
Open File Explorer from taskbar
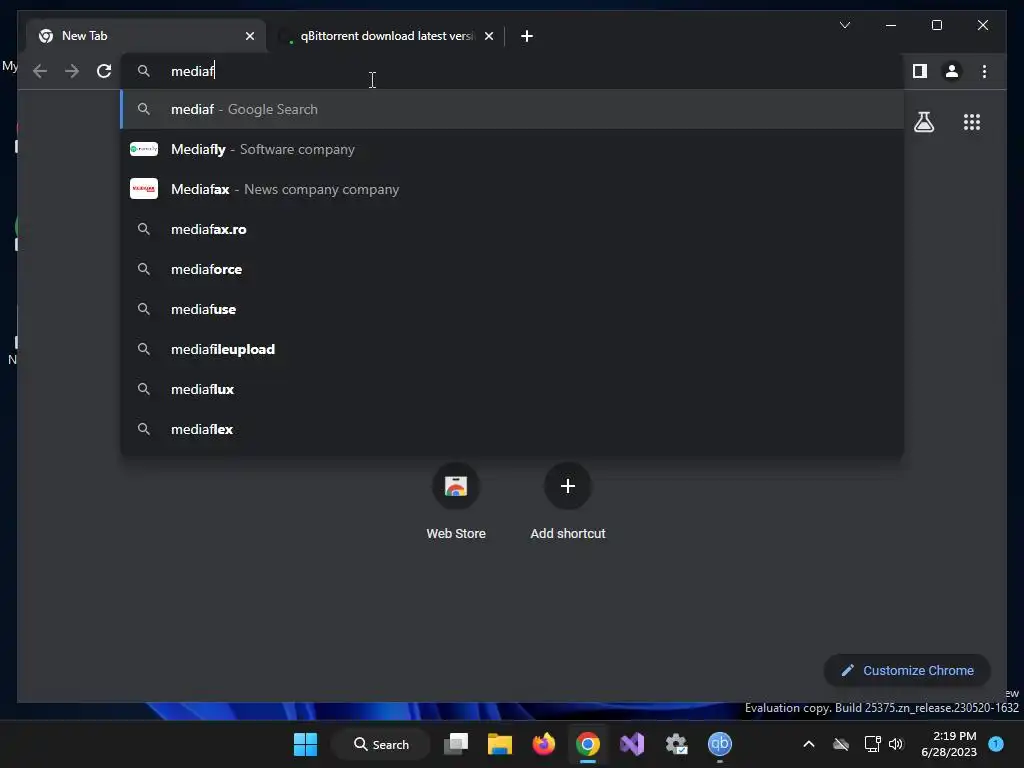[500, 744]
